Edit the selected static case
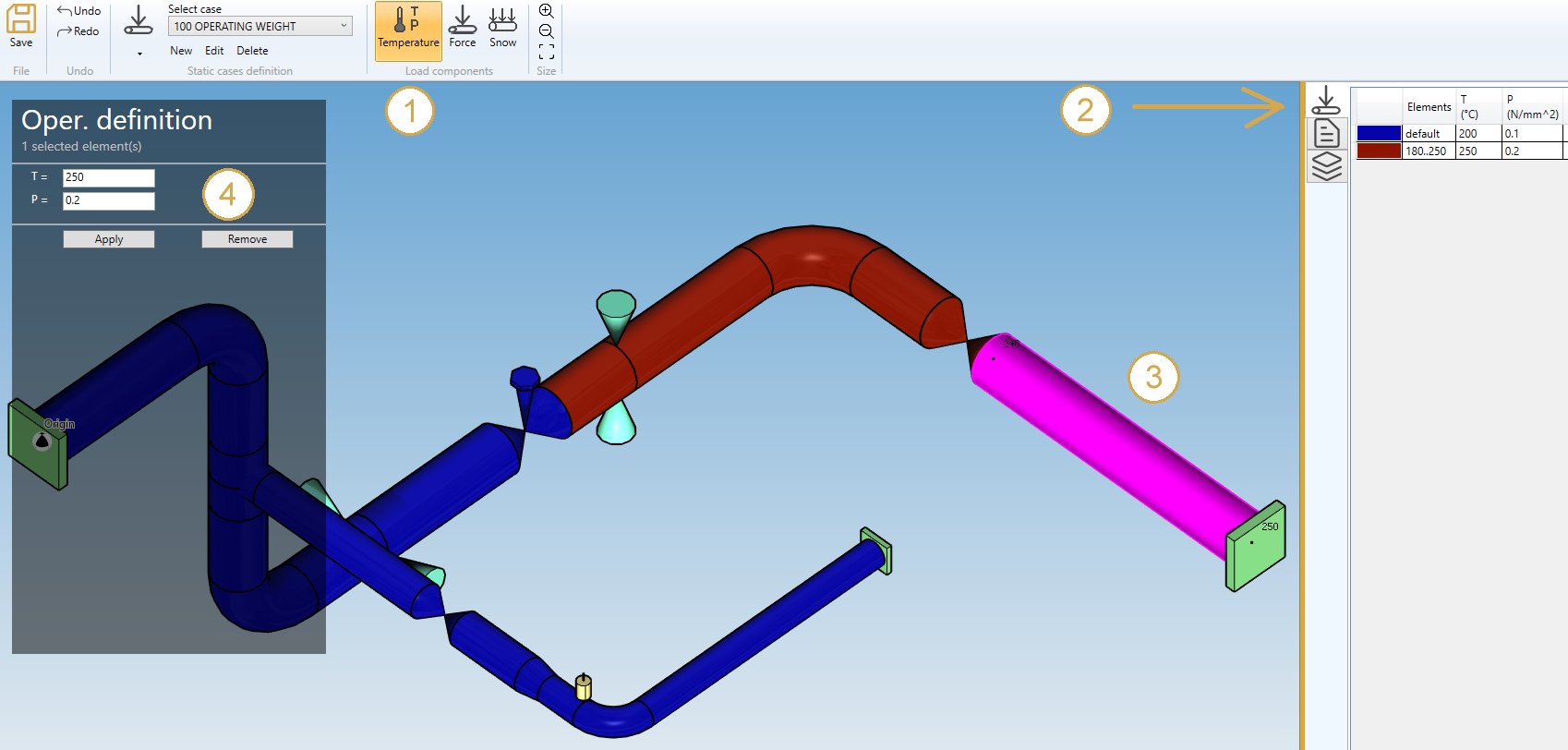 tap(214, 51)
